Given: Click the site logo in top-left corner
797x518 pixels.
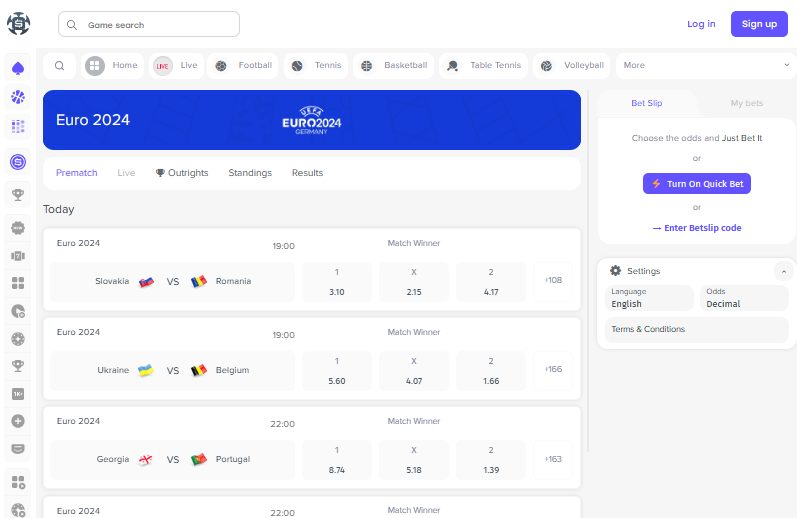Looking at the screenshot, I should click(x=18, y=24).
